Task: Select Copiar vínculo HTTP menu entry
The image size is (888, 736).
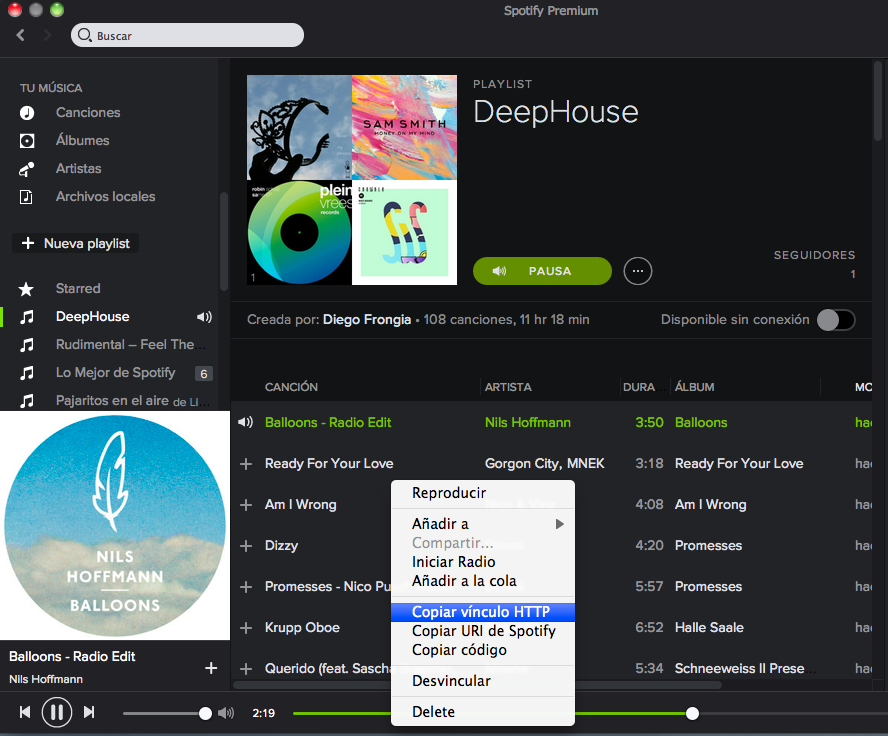Action: (481, 612)
